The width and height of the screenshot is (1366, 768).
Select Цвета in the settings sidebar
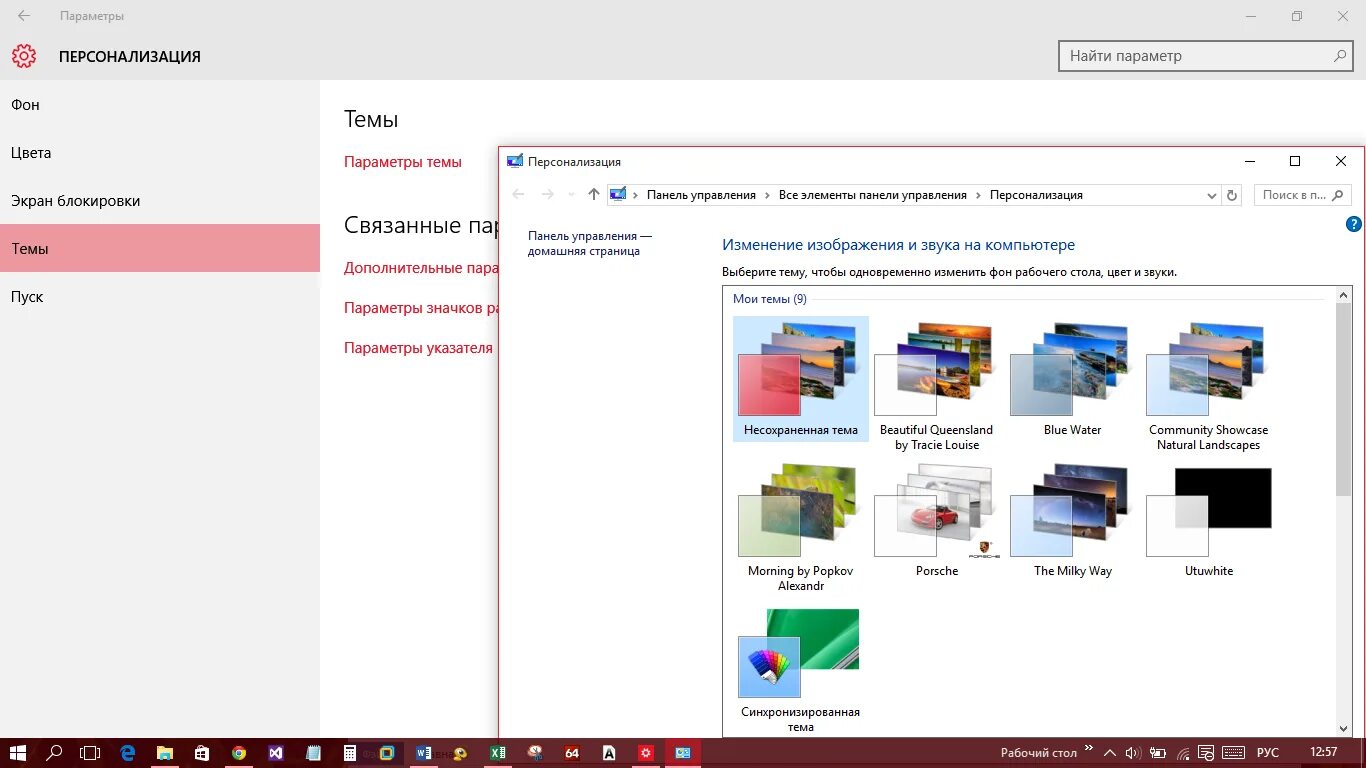[x=160, y=153]
